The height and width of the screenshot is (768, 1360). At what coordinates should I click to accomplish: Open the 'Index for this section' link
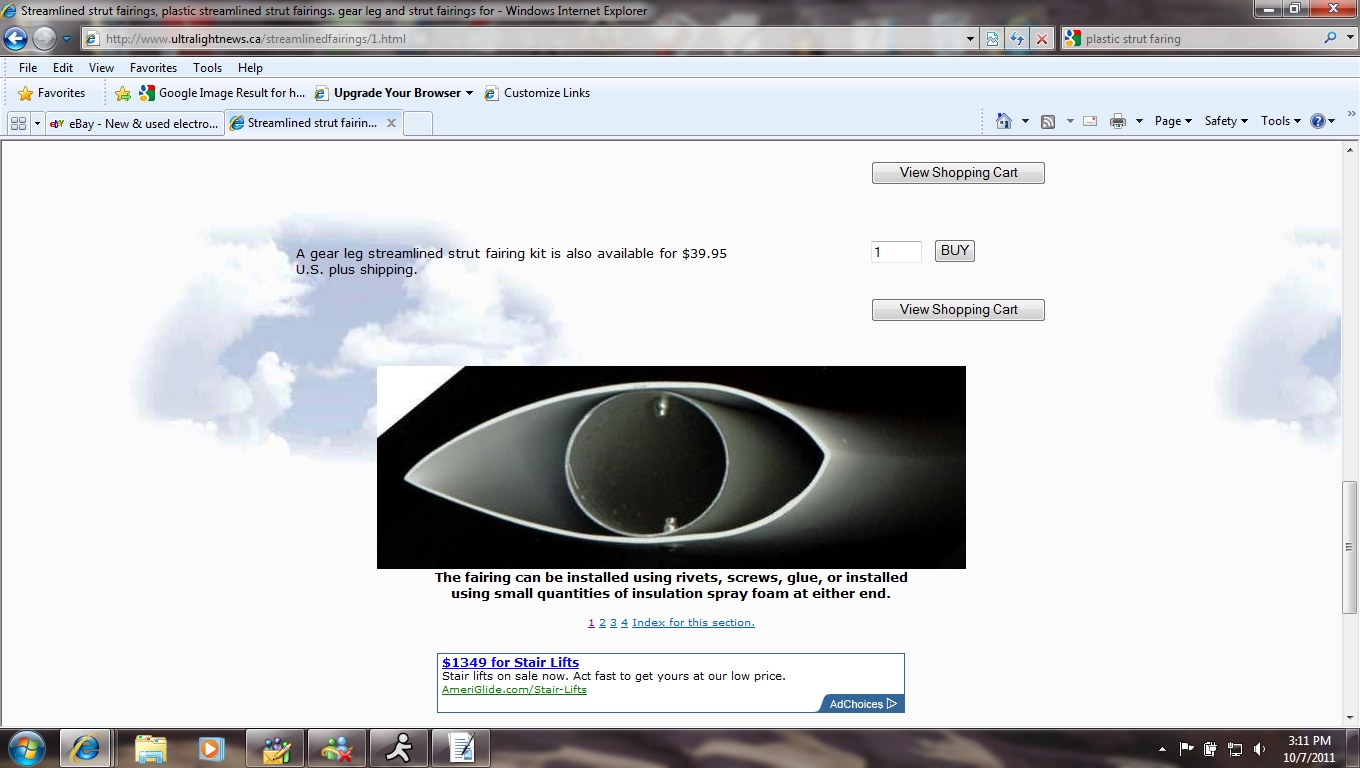click(693, 623)
